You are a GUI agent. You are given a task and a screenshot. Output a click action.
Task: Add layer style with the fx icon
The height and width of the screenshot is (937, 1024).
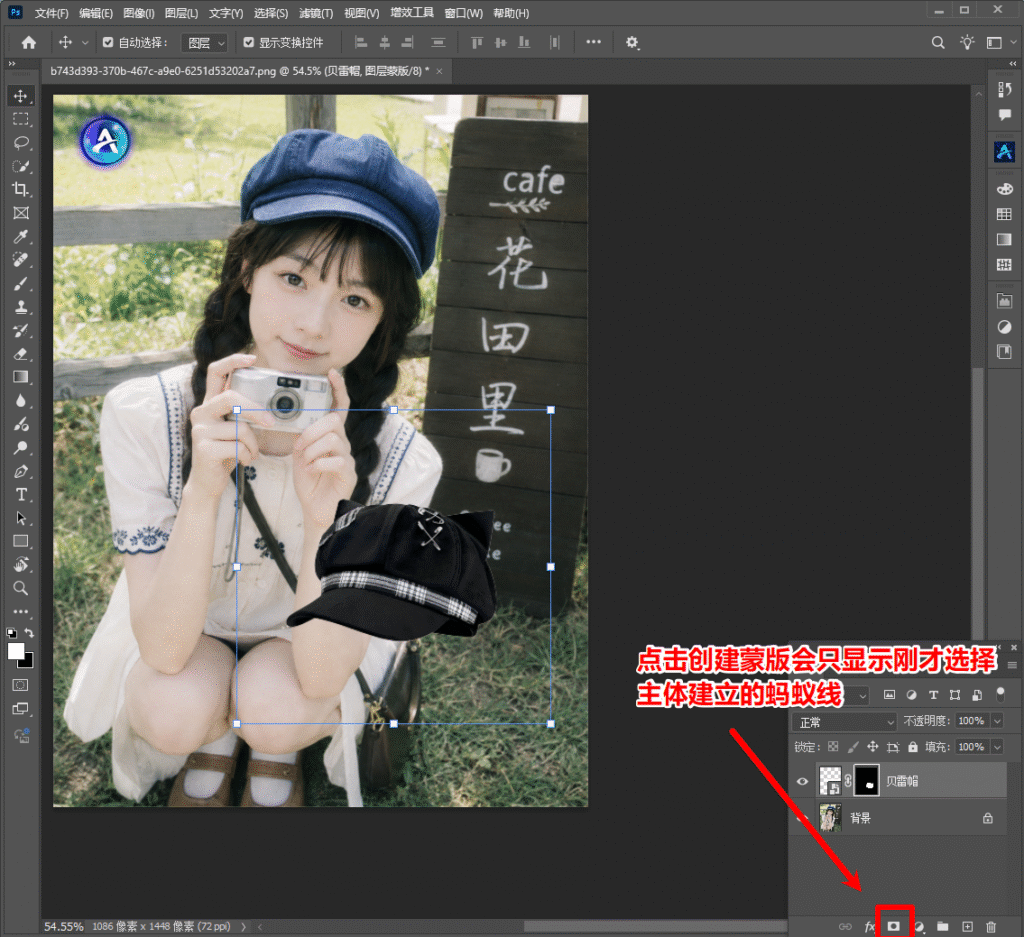tap(869, 927)
